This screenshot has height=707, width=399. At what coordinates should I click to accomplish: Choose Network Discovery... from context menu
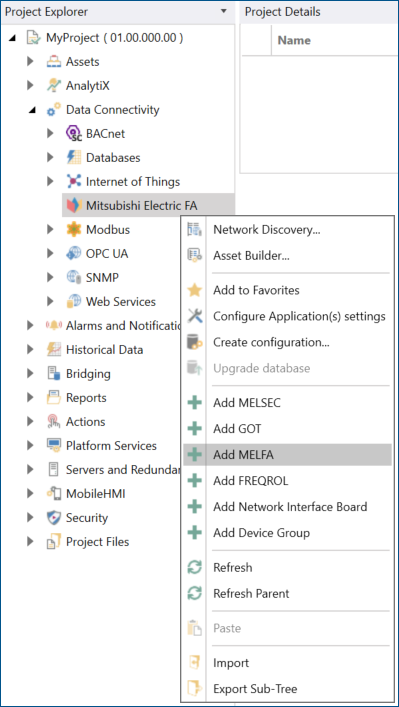tap(289, 230)
